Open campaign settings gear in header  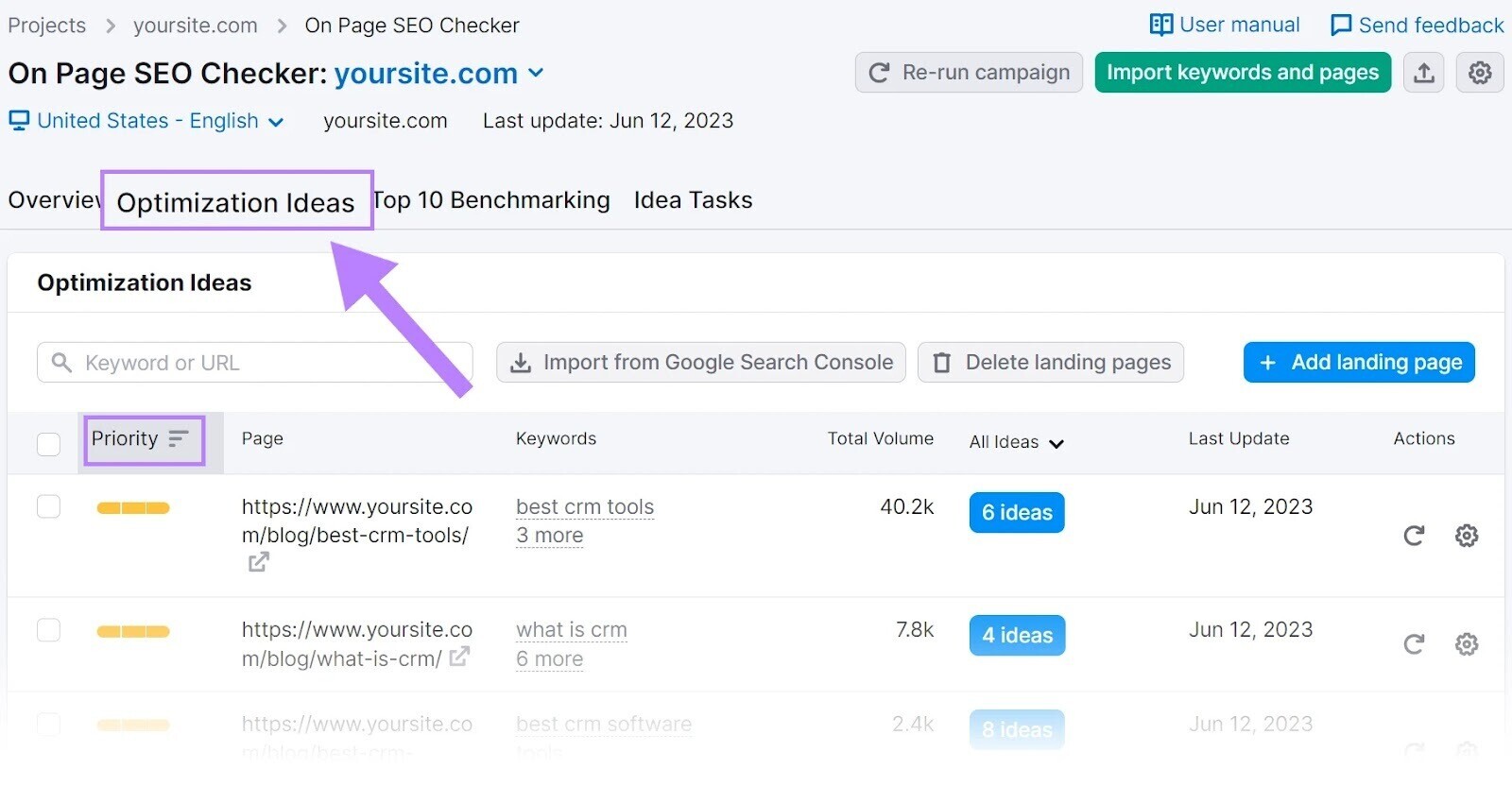coord(1480,73)
